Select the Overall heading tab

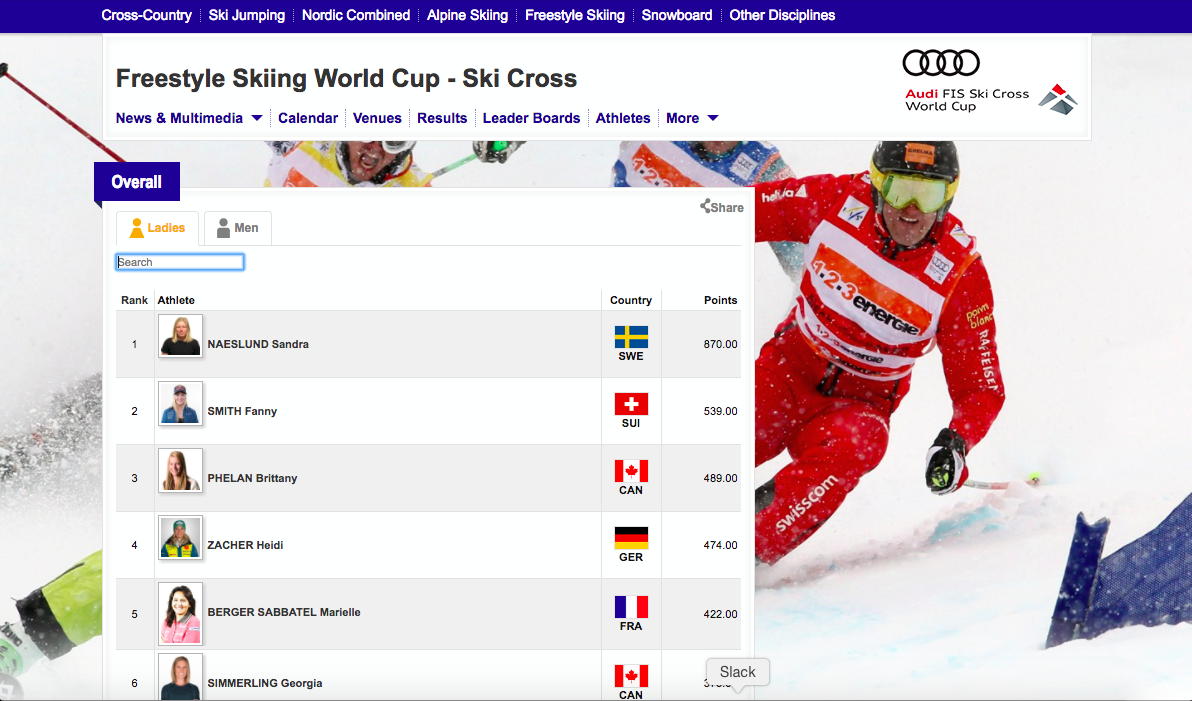point(137,182)
